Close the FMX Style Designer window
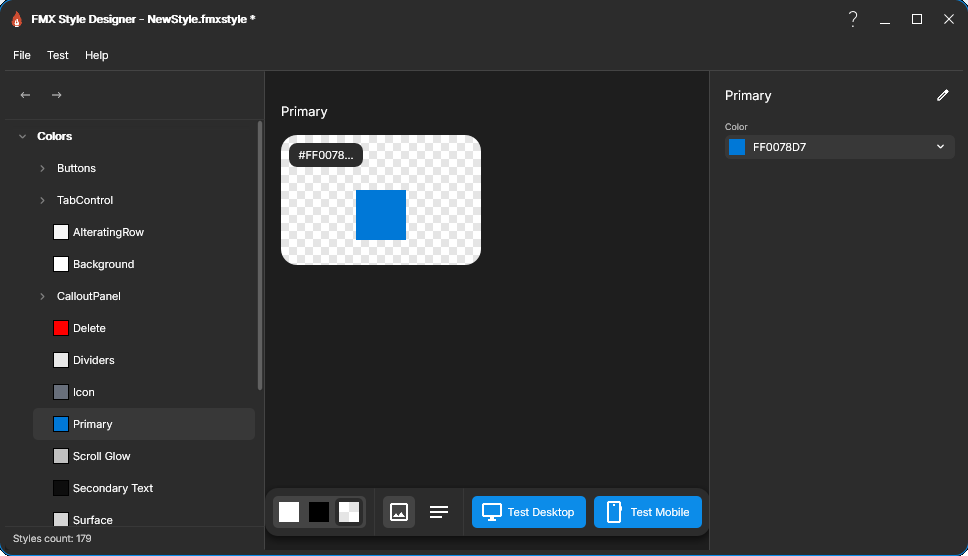 coord(949,19)
